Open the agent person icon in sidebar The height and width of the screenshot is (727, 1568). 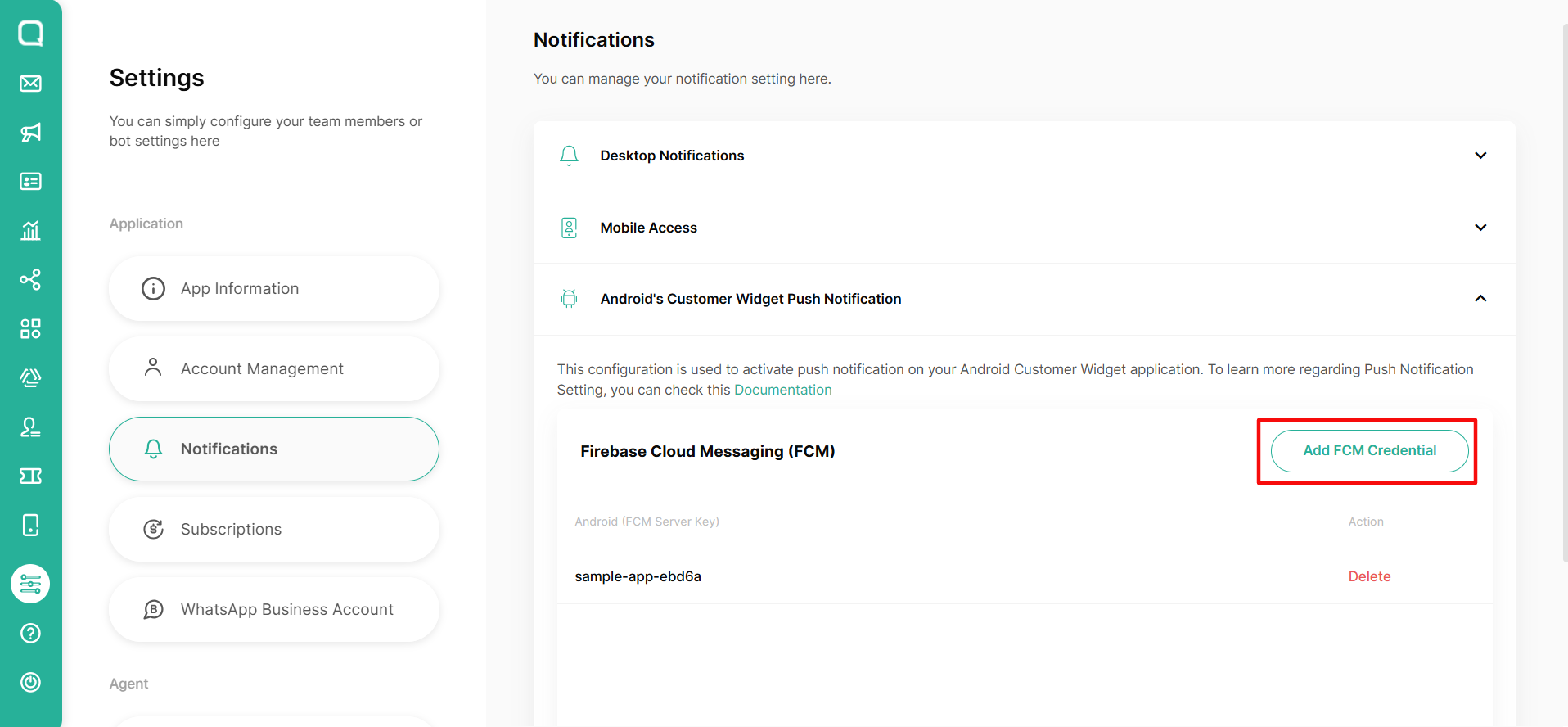coord(31,427)
